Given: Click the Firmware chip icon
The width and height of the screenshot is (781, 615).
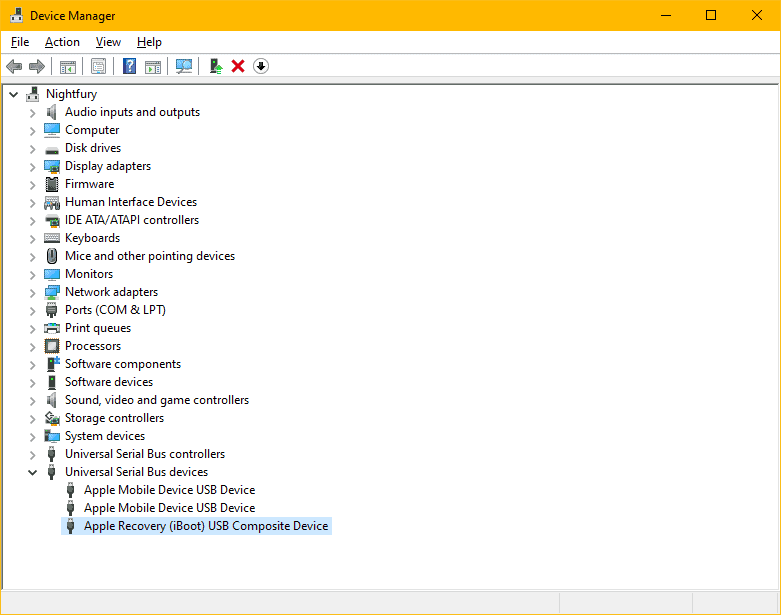Looking at the screenshot, I should (52, 184).
